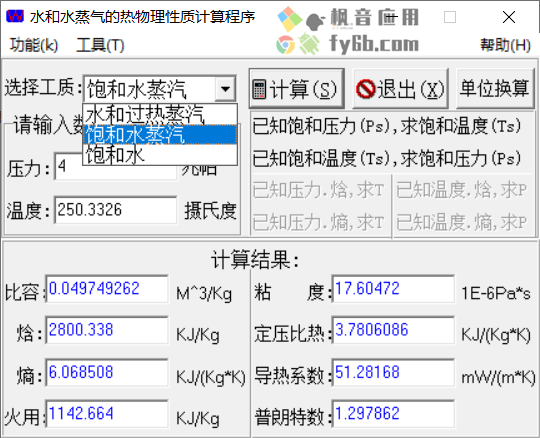Open the 功能(k) menu
This screenshot has width=540, height=438.
pyautogui.click(x=33, y=45)
